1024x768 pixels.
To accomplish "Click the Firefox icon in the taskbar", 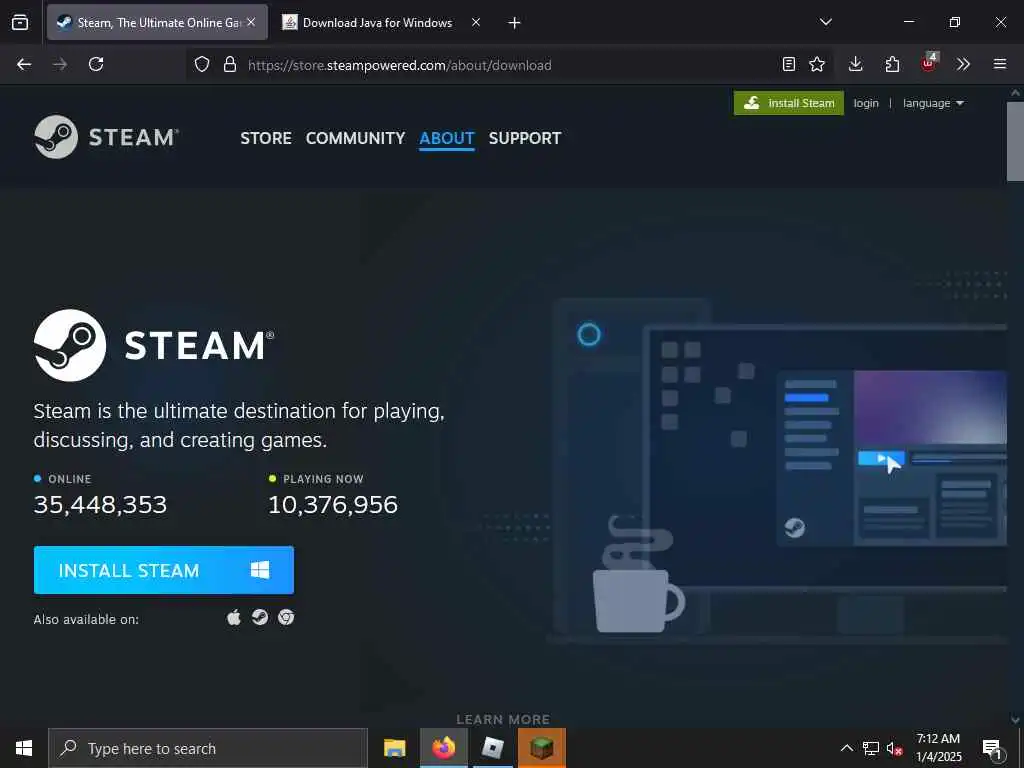I will click(443, 748).
